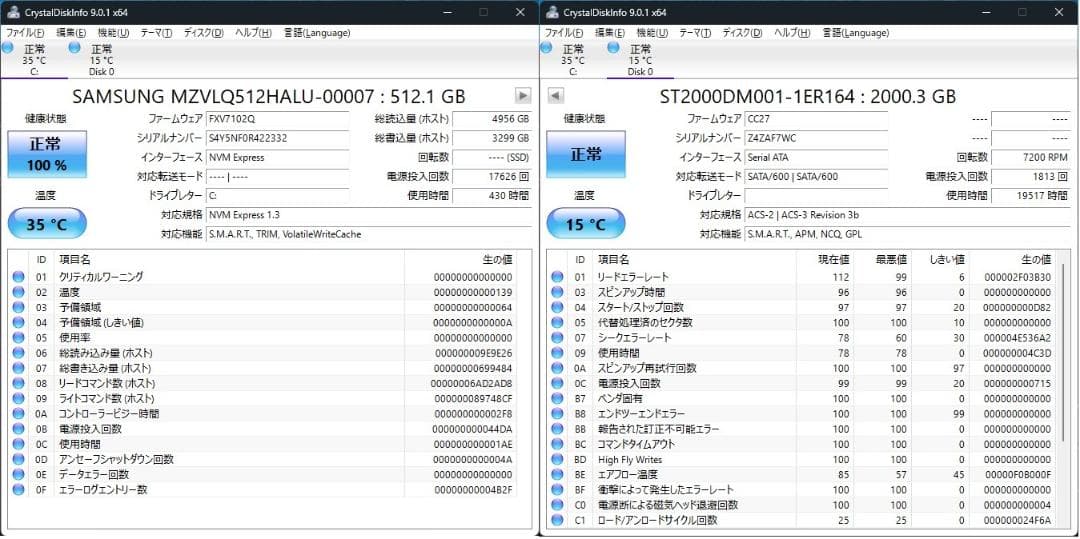Click 項目名 column header in right window

click(x=694, y=260)
